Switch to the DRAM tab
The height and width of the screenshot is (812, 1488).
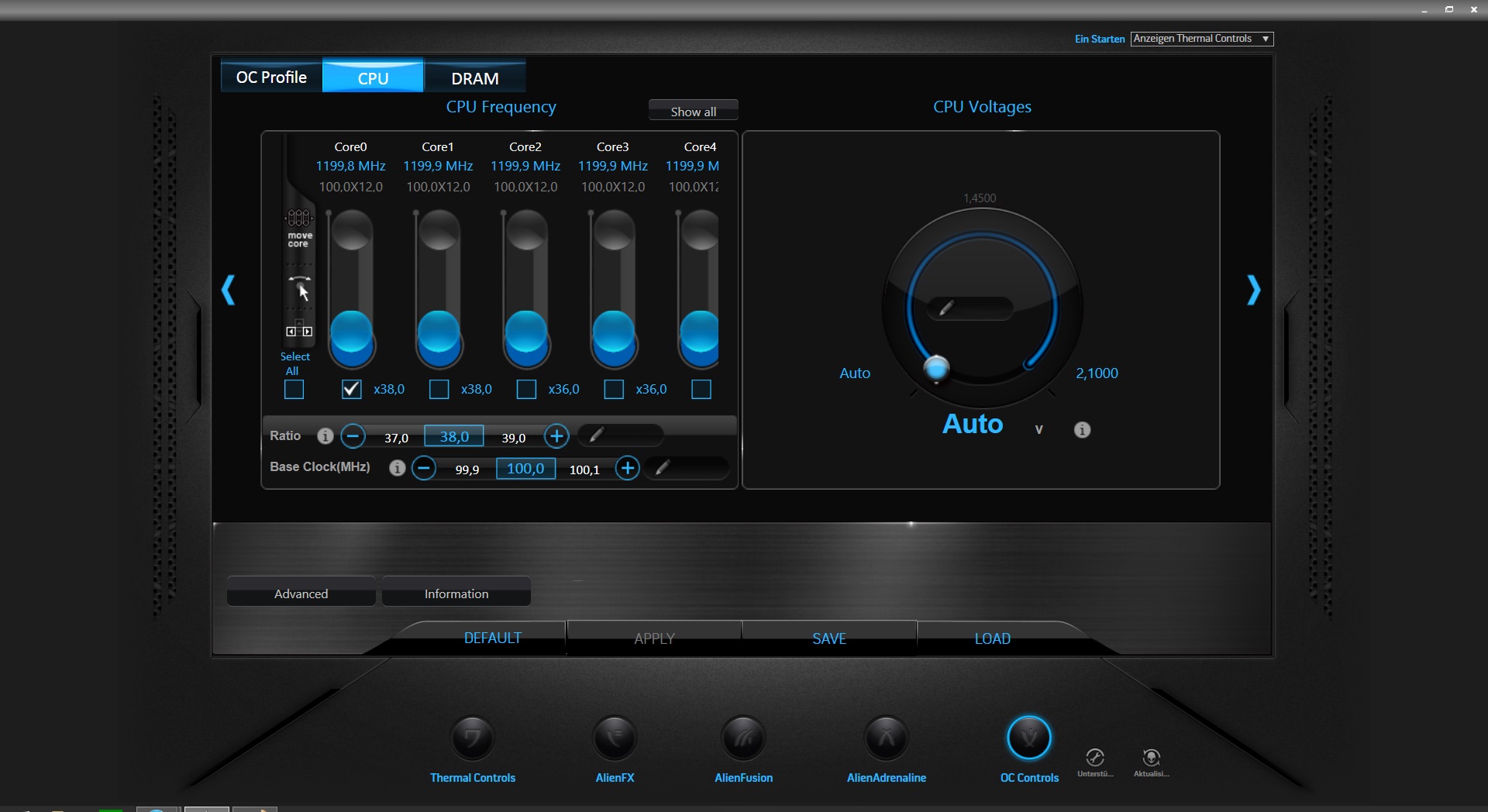[x=475, y=77]
